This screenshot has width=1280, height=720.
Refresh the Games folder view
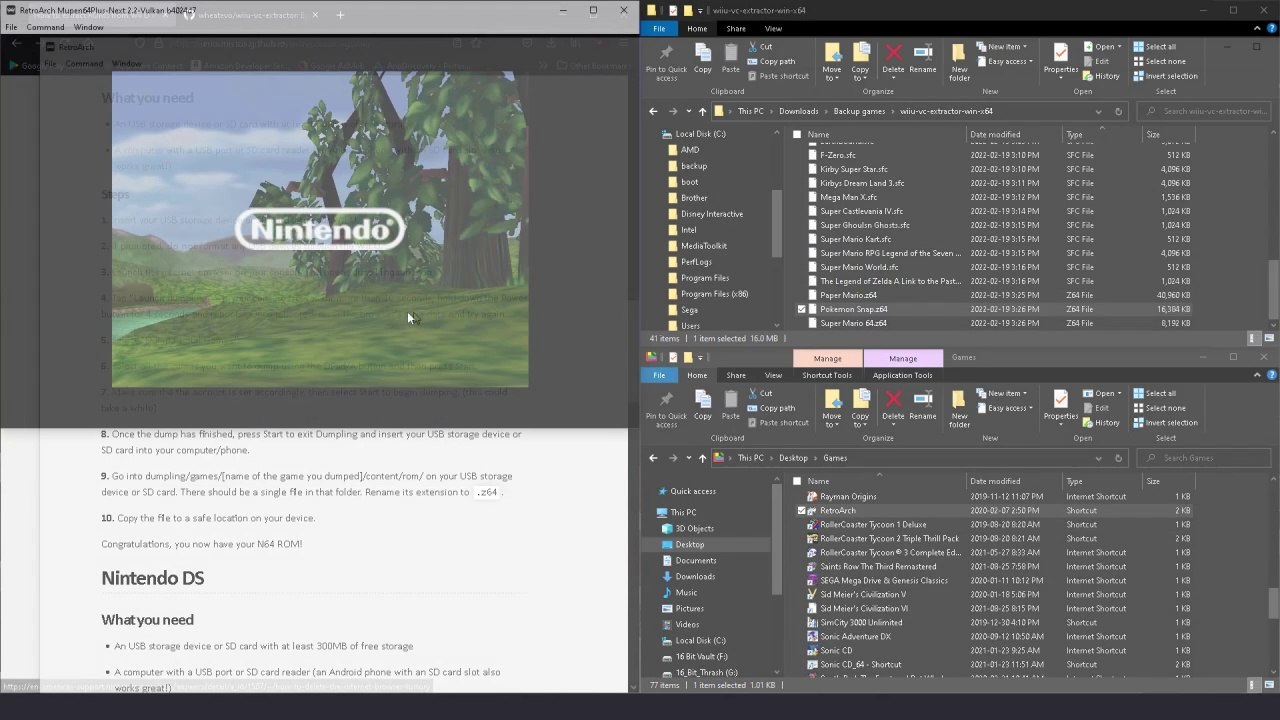click(x=1118, y=458)
